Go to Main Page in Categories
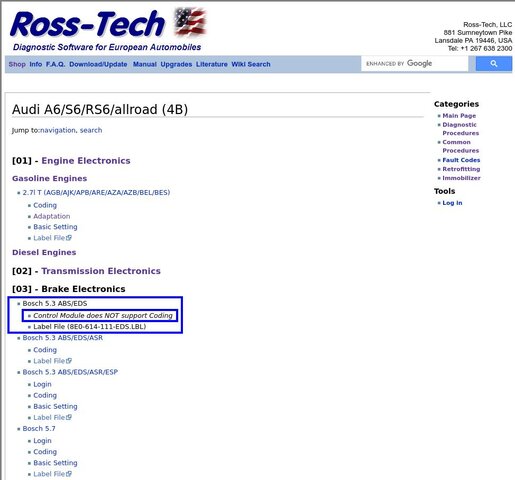This screenshot has height=480, width=515. coord(459,116)
